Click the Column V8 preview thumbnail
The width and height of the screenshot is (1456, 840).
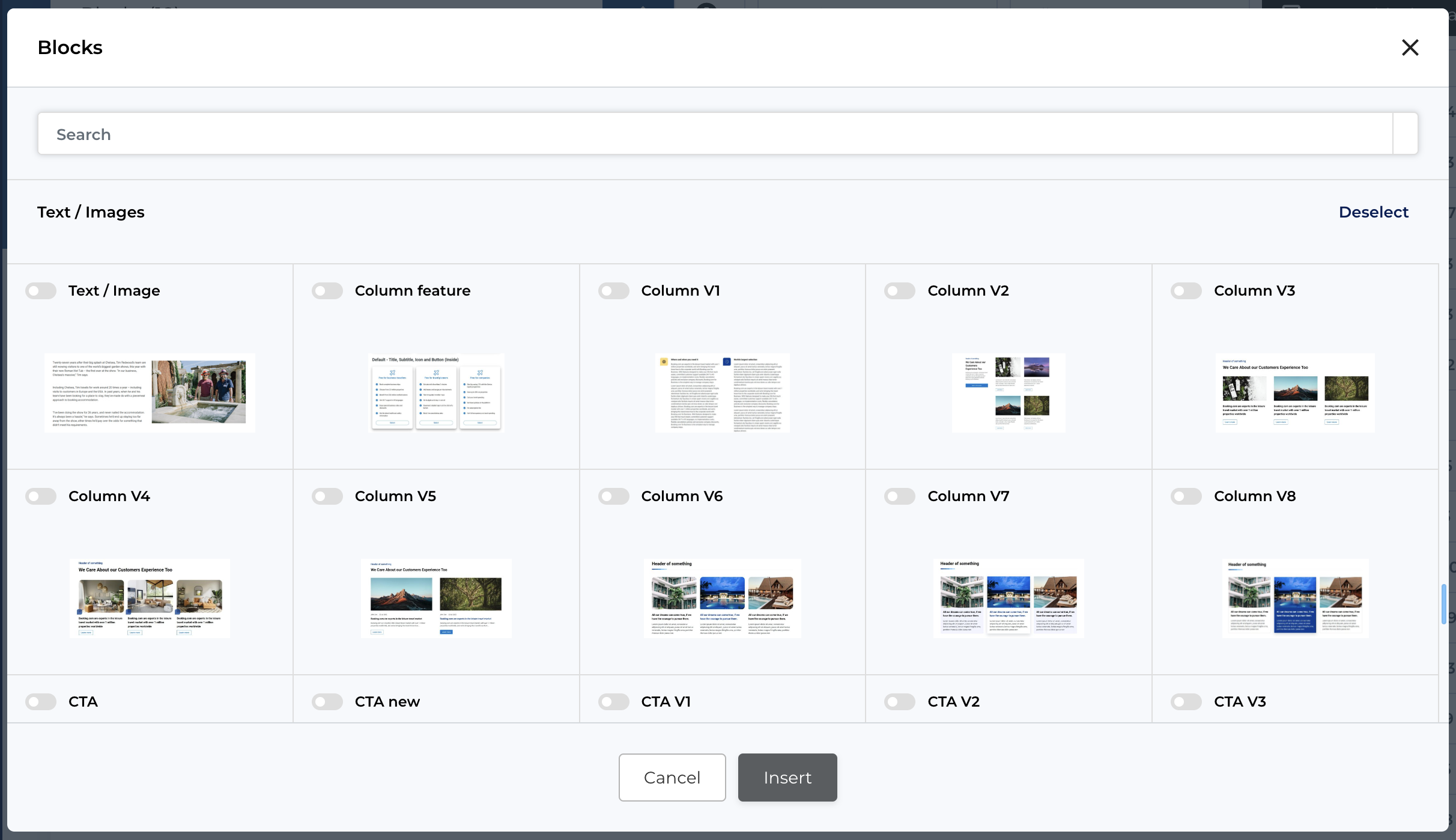1295,598
